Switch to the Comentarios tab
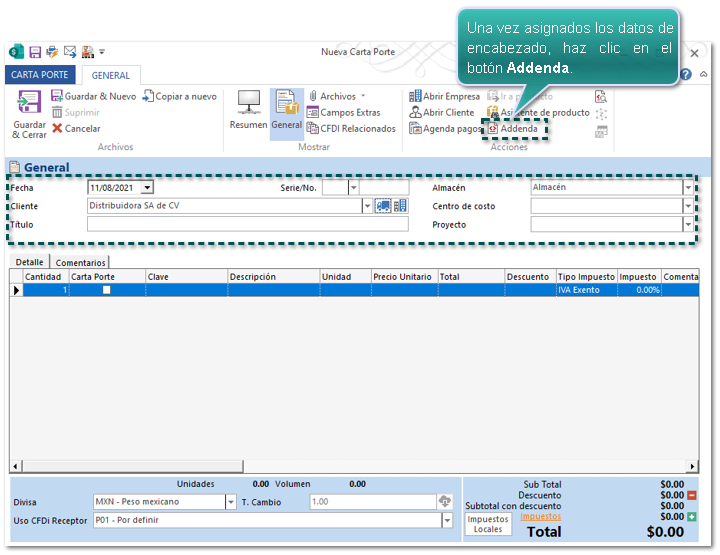Viewport: 720px width, 555px height. click(80, 262)
